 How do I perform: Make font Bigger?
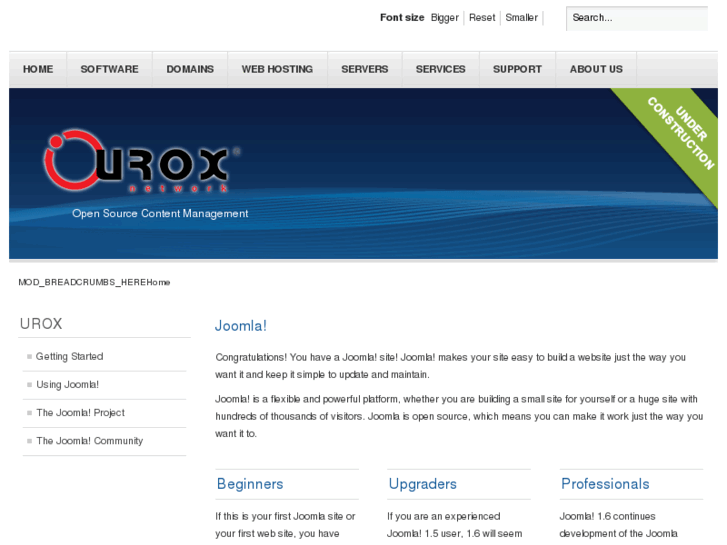click(x=445, y=18)
